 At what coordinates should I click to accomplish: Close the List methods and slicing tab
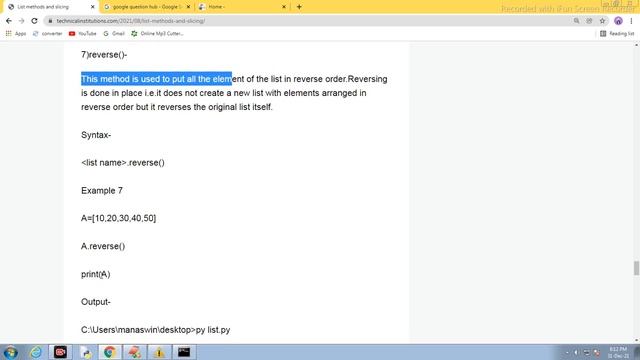point(93,7)
